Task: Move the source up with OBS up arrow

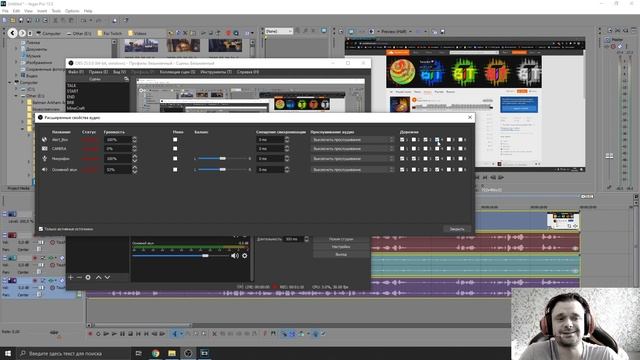Action: point(98,277)
